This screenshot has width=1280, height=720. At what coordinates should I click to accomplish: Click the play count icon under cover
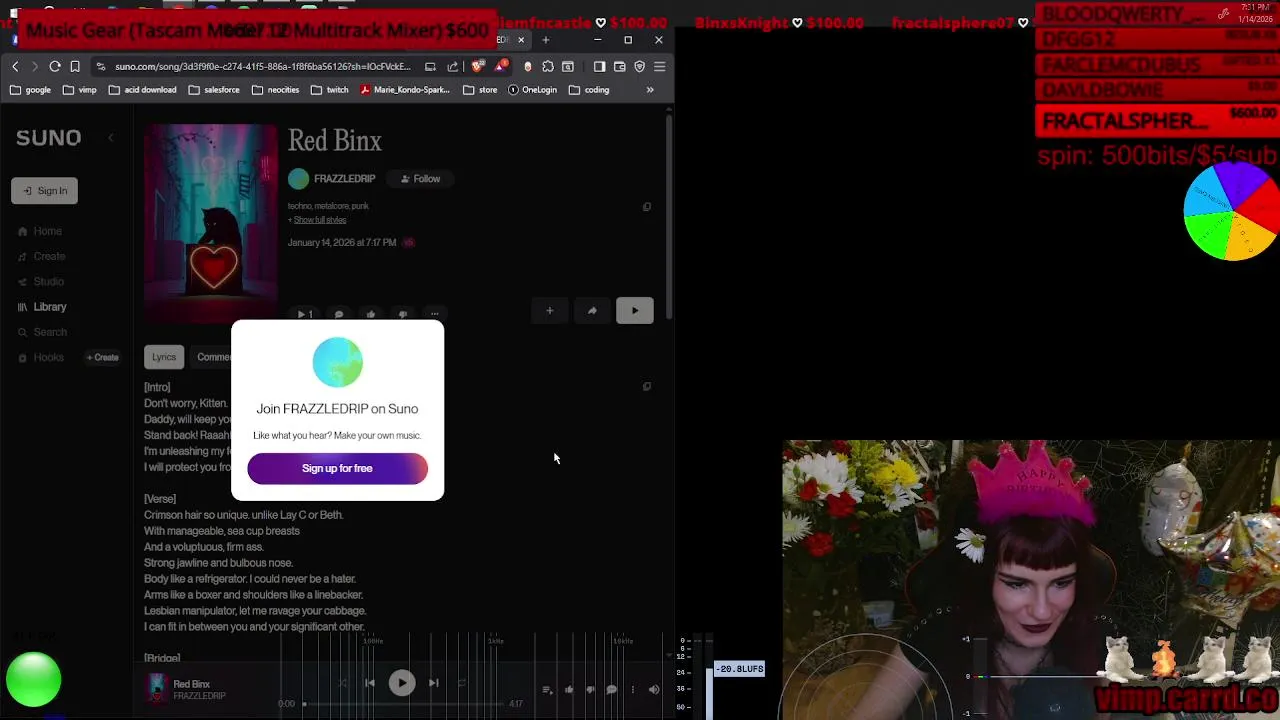pyautogui.click(x=305, y=314)
